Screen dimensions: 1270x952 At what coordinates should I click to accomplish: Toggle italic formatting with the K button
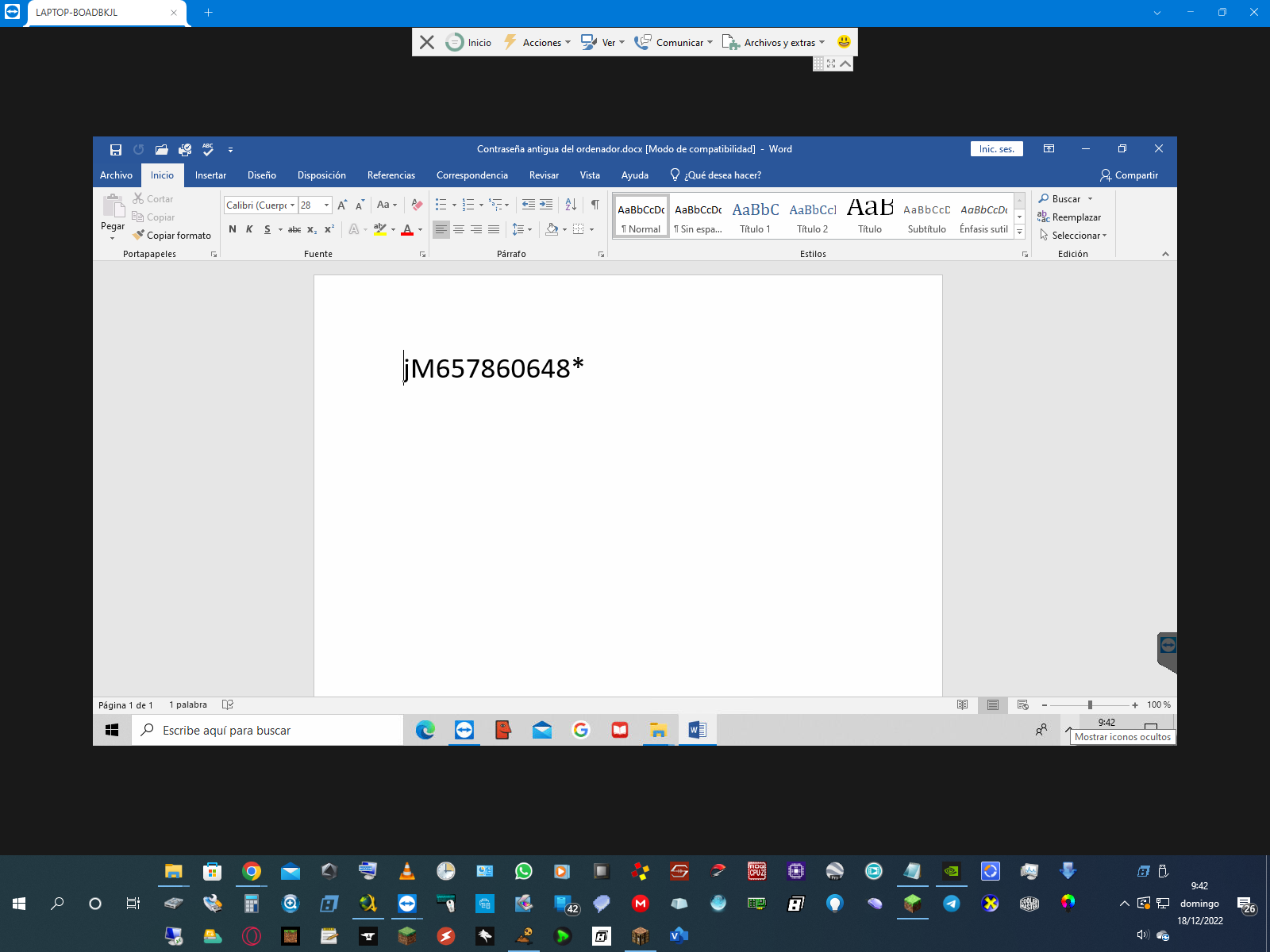(x=249, y=229)
